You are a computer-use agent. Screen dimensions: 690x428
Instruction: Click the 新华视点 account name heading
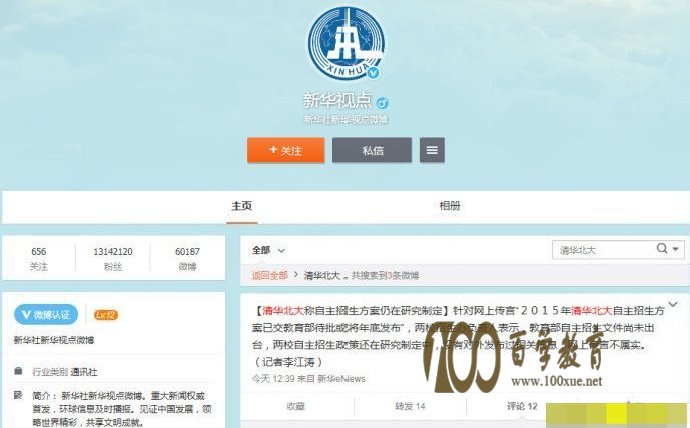[338, 101]
